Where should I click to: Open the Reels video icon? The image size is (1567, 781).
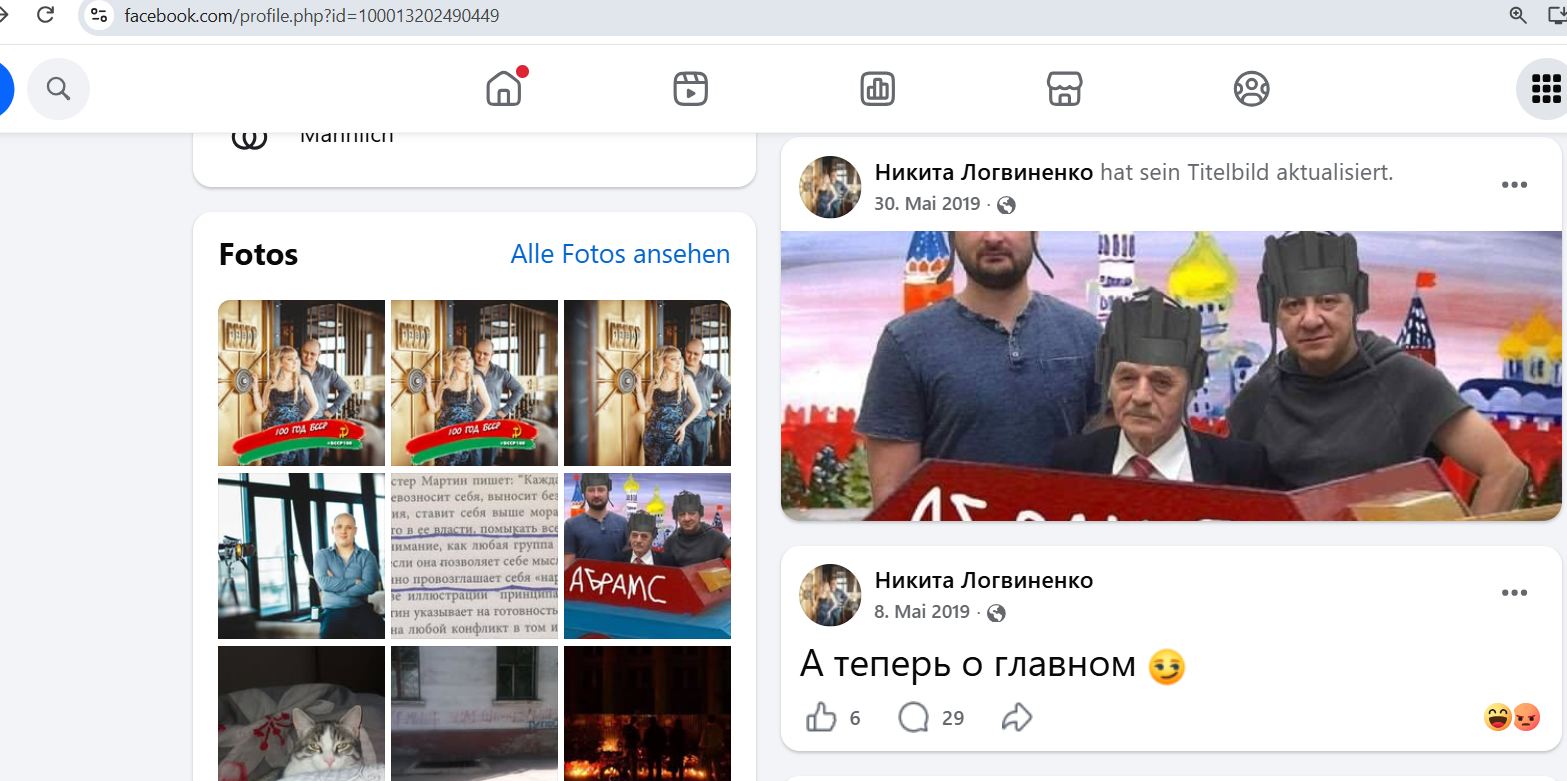click(691, 89)
